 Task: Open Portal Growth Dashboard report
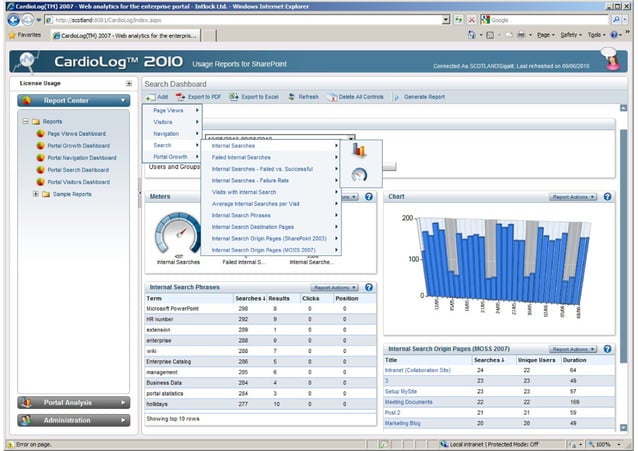79,146
